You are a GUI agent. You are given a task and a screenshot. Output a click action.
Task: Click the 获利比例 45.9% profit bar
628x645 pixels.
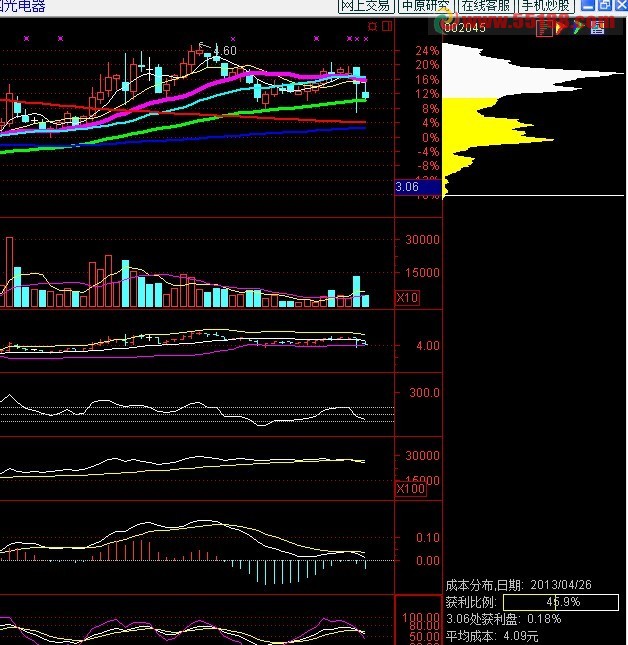point(561,602)
